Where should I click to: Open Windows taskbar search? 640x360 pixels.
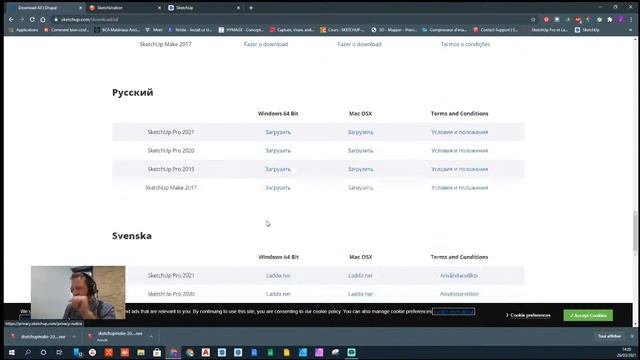tap(27, 352)
